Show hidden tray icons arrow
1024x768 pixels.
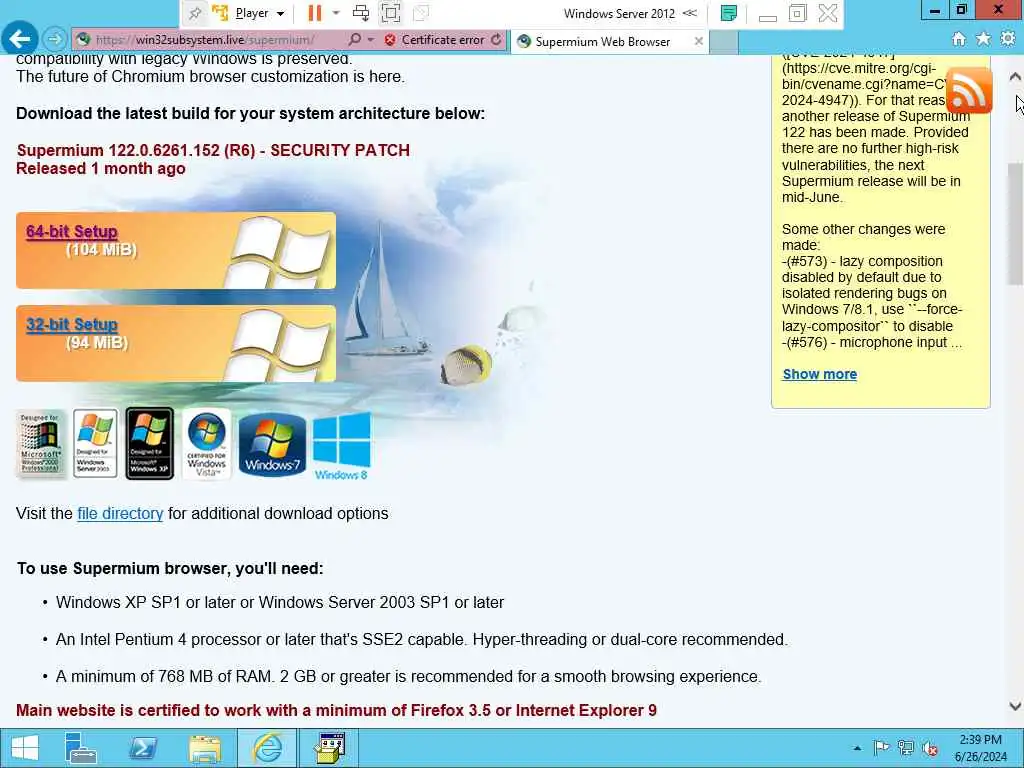tap(857, 748)
